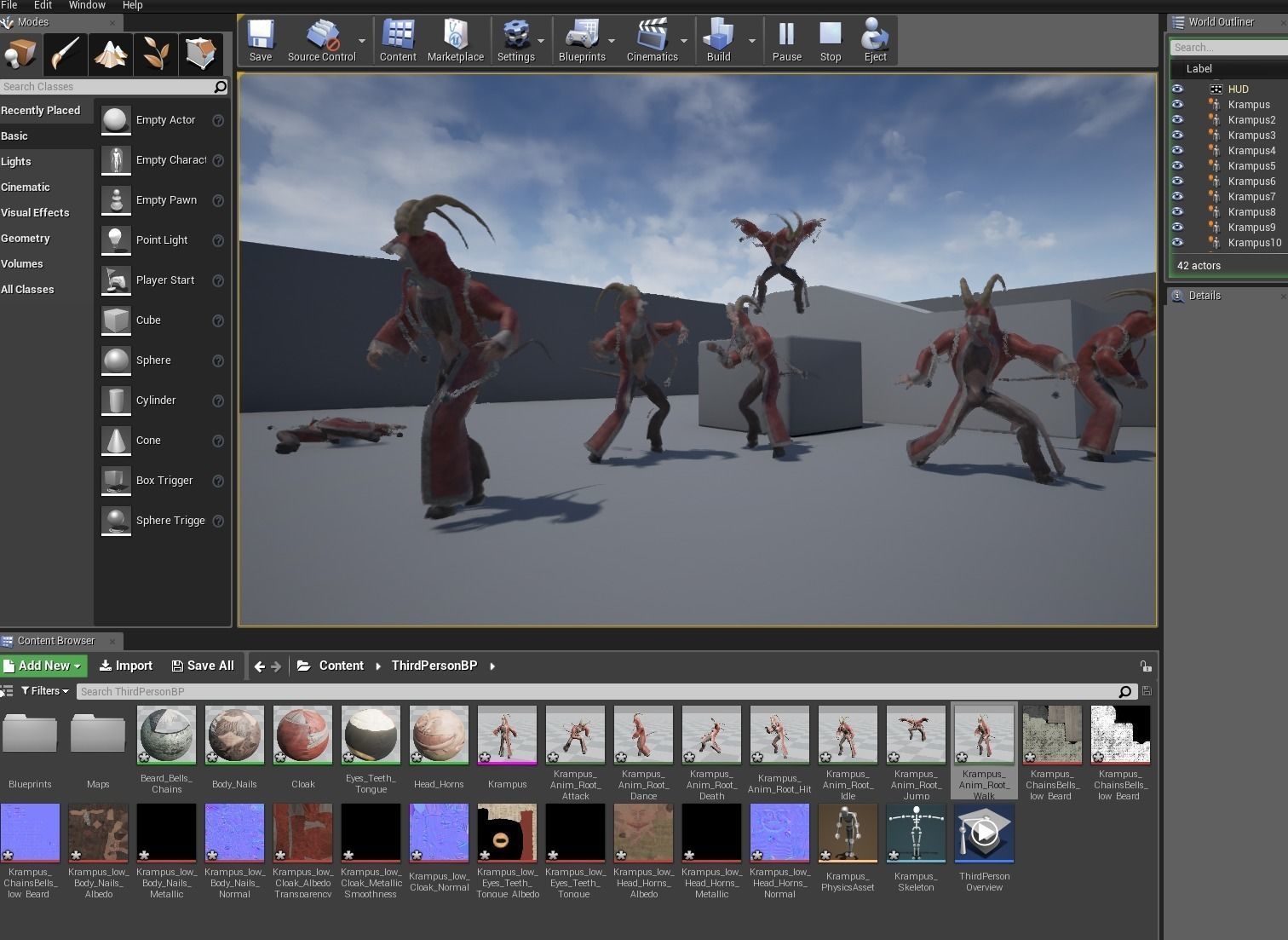
Task: Expand the ThirdPersonBP breadcrumb arrow
Action: [492, 666]
